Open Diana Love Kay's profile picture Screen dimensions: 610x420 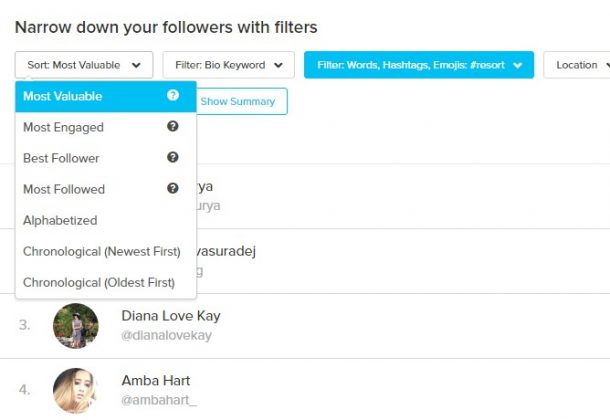pos(76,326)
